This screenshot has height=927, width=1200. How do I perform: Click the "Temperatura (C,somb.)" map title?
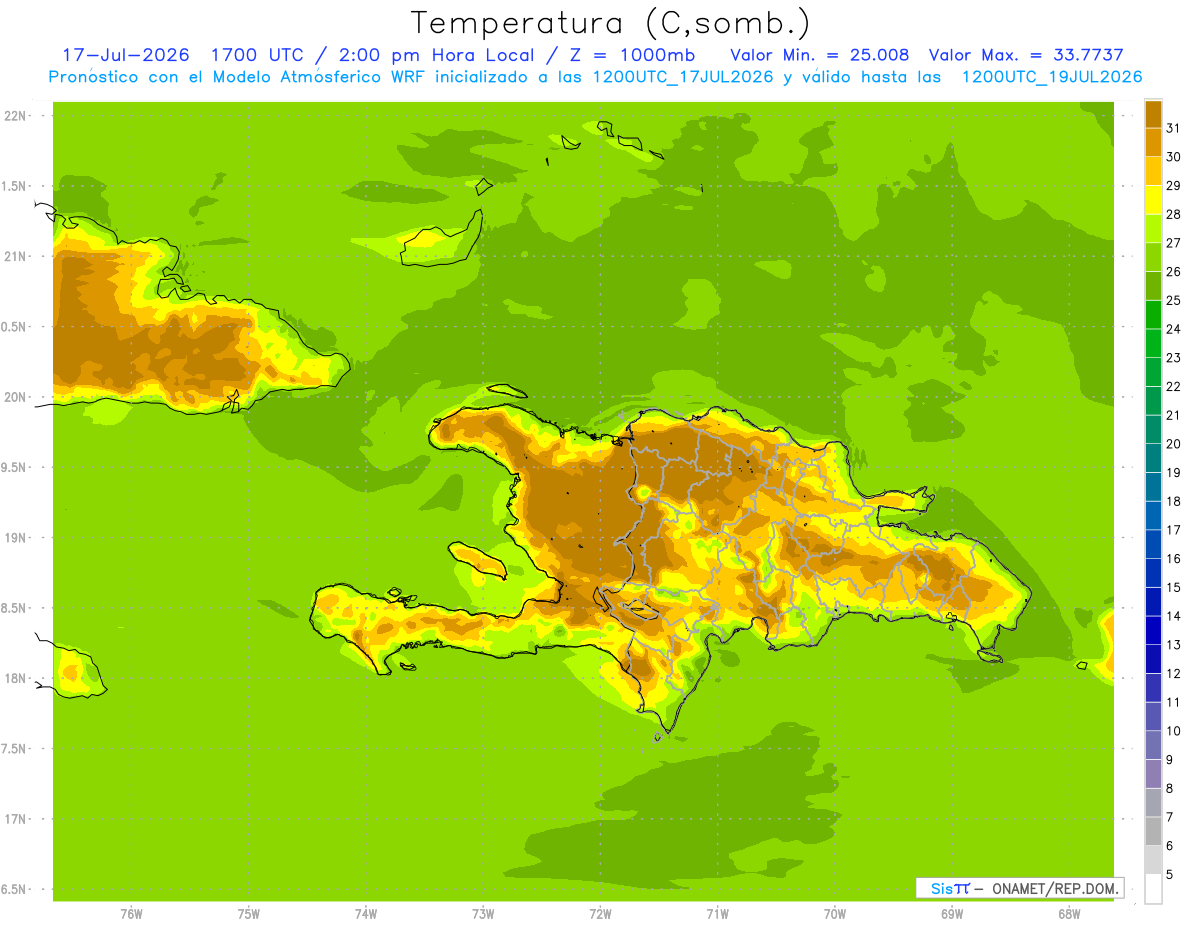tap(609, 22)
